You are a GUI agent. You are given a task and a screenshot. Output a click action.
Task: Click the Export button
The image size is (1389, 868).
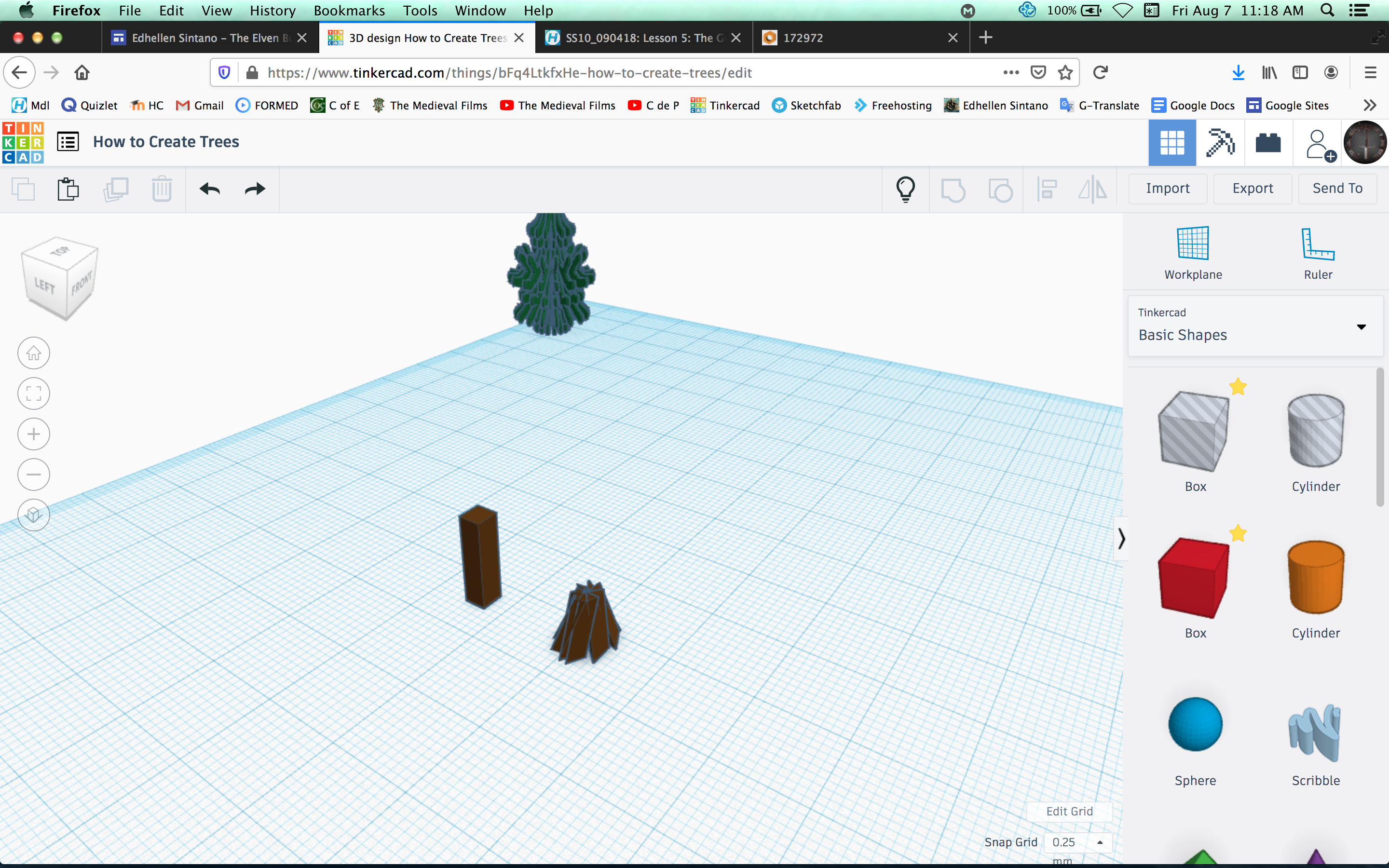[x=1253, y=188]
